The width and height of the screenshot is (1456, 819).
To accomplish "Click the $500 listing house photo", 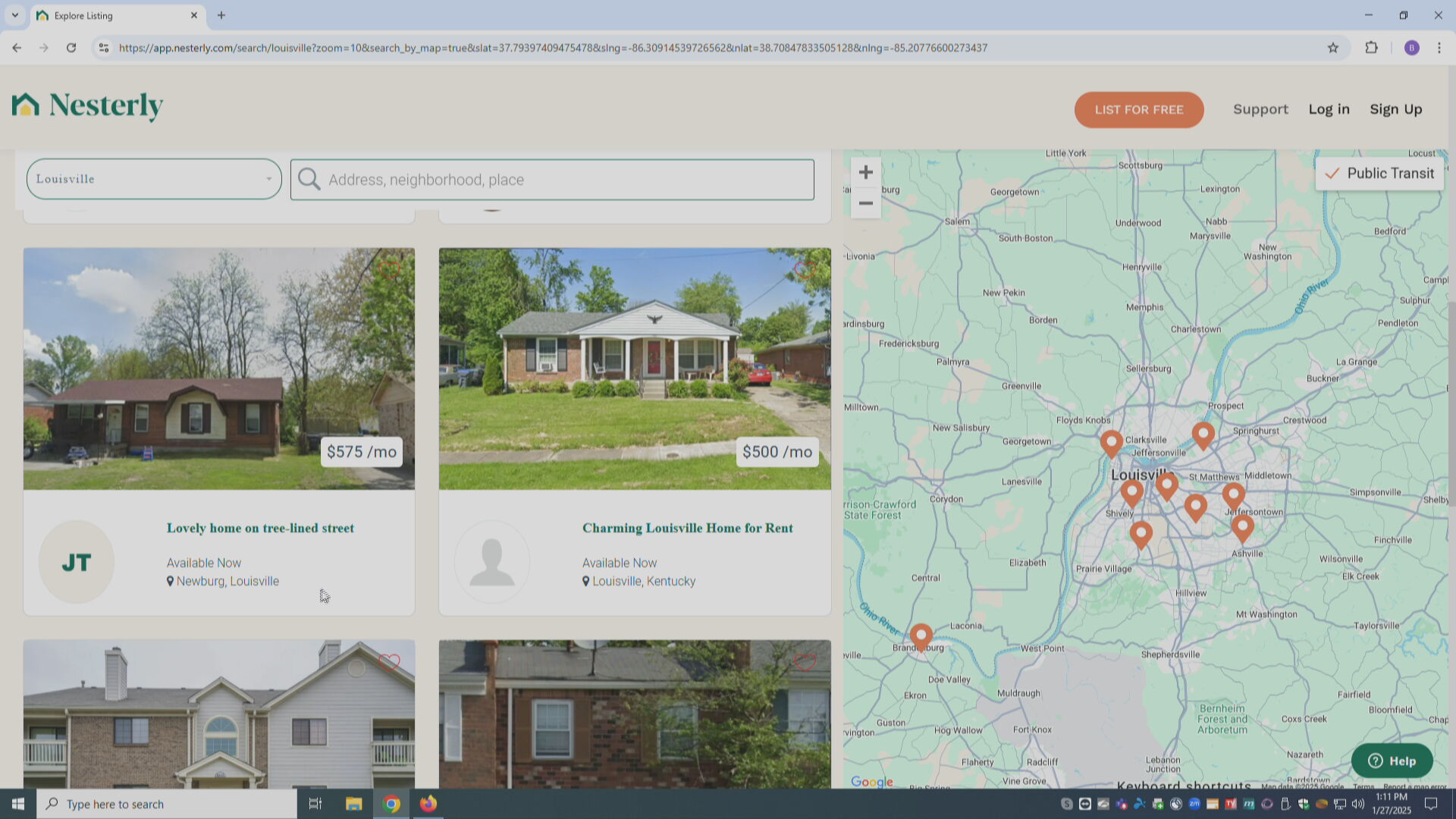I will tap(635, 369).
